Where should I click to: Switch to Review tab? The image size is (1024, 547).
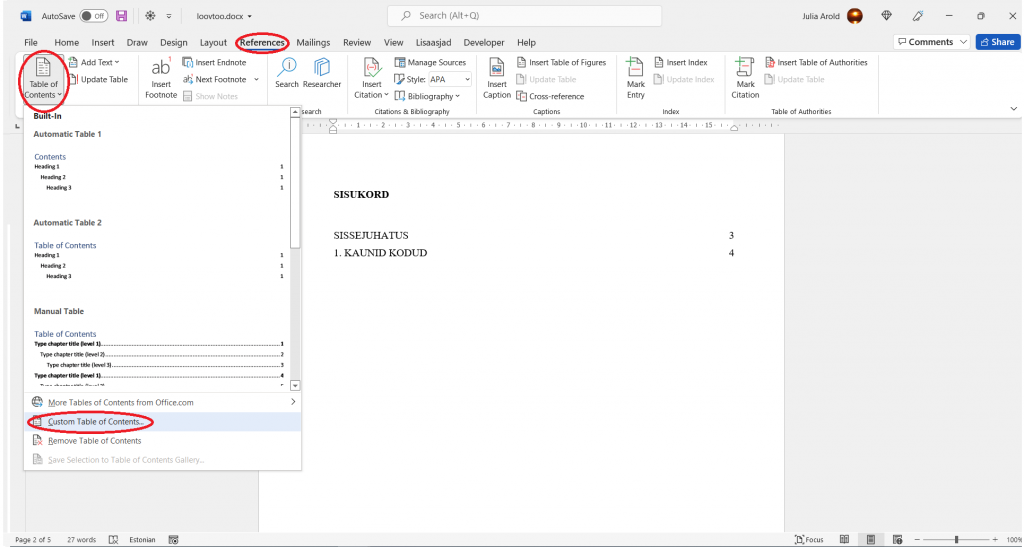[357, 42]
